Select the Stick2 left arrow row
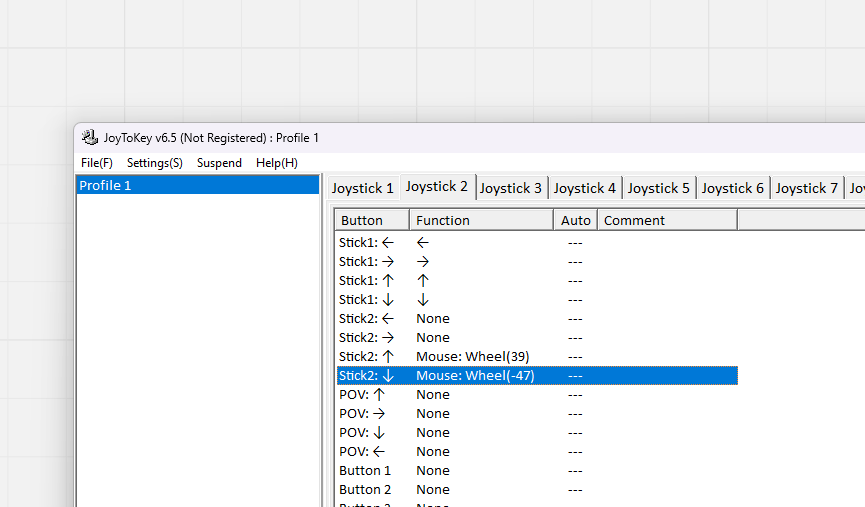 click(537, 319)
